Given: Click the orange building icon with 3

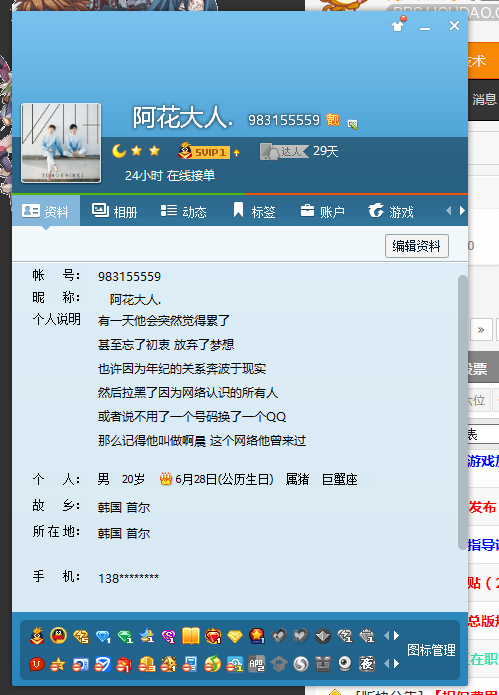Looking at the screenshot, I should pyautogui.click(x=147, y=664).
